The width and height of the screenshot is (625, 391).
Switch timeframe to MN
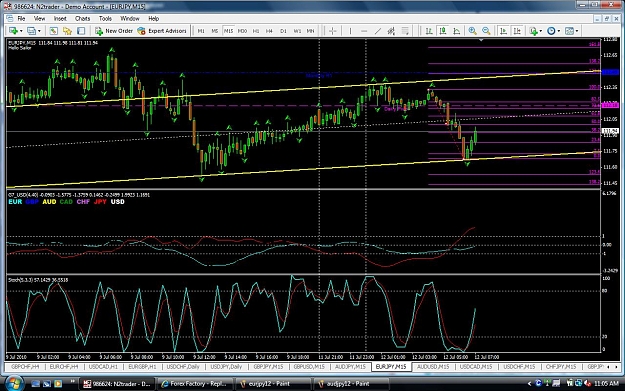tap(310, 31)
